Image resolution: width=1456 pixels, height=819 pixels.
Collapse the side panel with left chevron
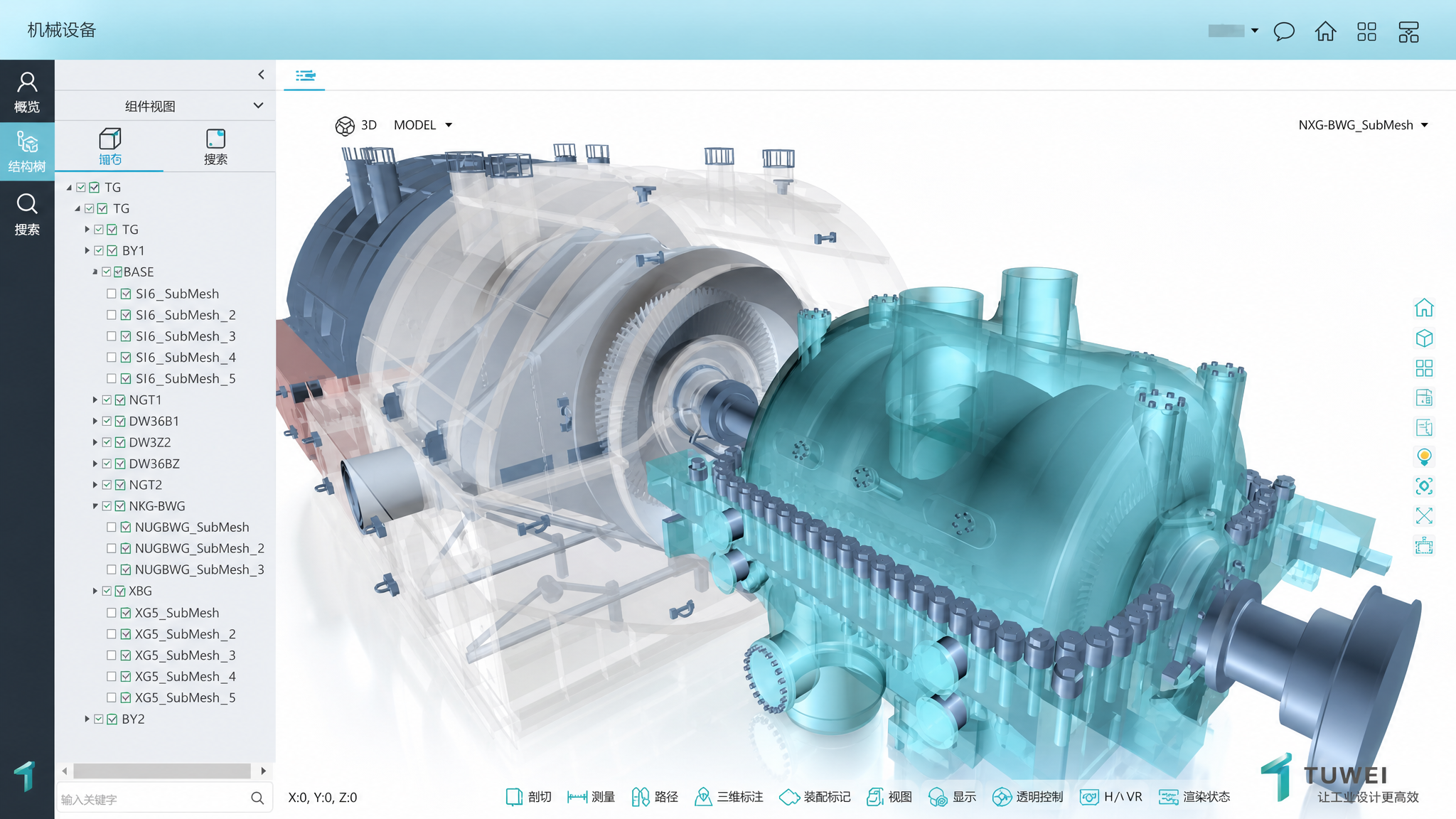click(x=261, y=75)
